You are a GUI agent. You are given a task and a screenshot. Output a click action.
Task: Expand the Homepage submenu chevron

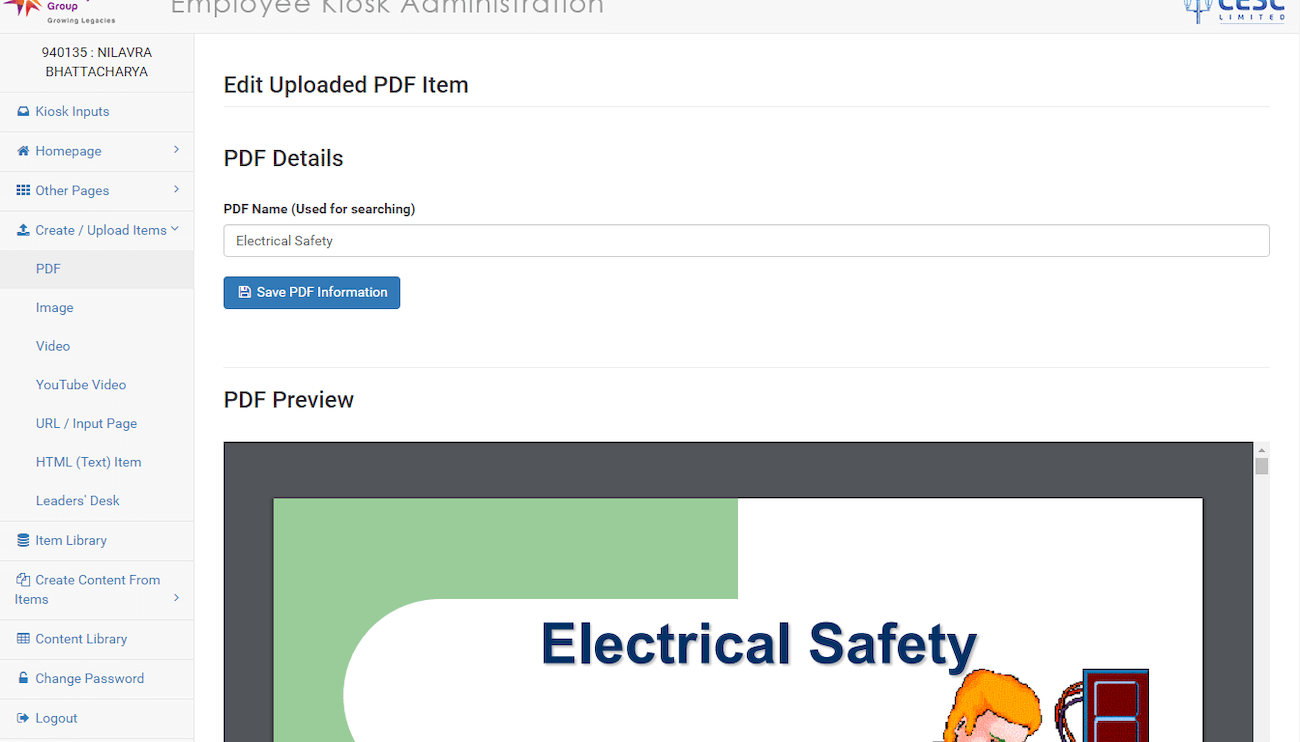click(x=176, y=150)
